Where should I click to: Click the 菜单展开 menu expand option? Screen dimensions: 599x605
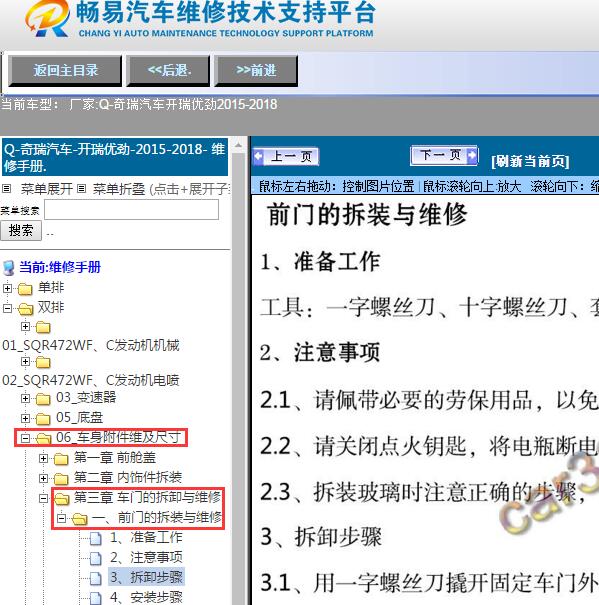tap(46, 189)
